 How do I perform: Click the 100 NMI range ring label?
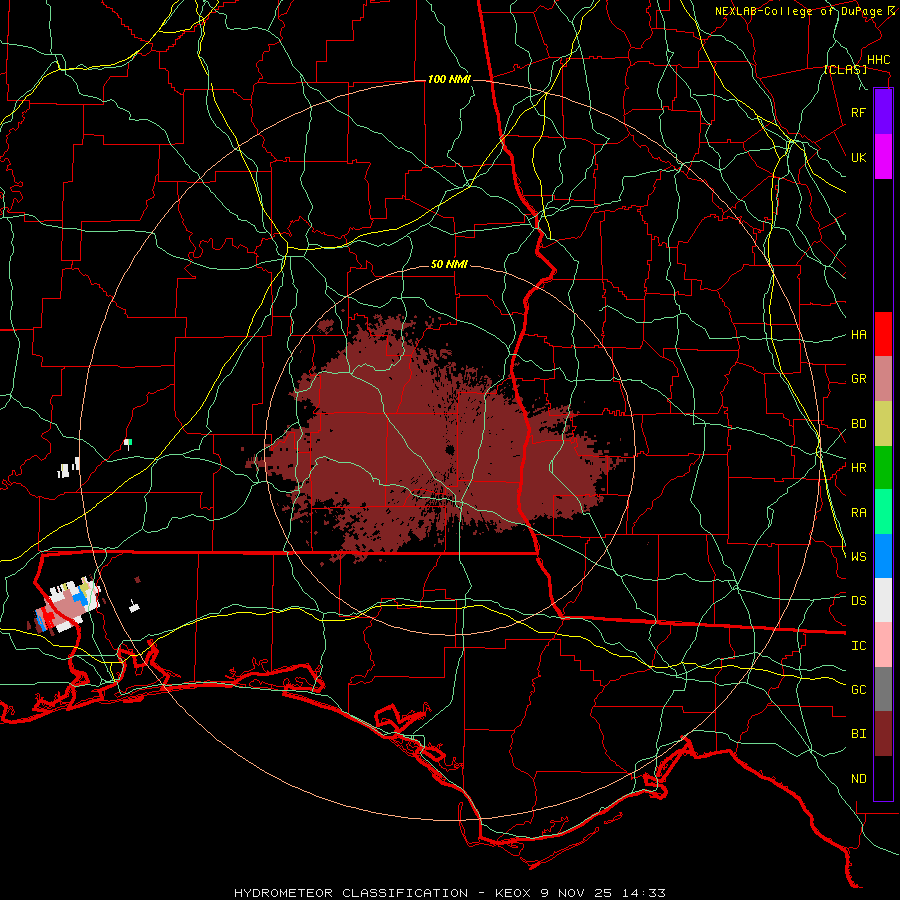449,79
